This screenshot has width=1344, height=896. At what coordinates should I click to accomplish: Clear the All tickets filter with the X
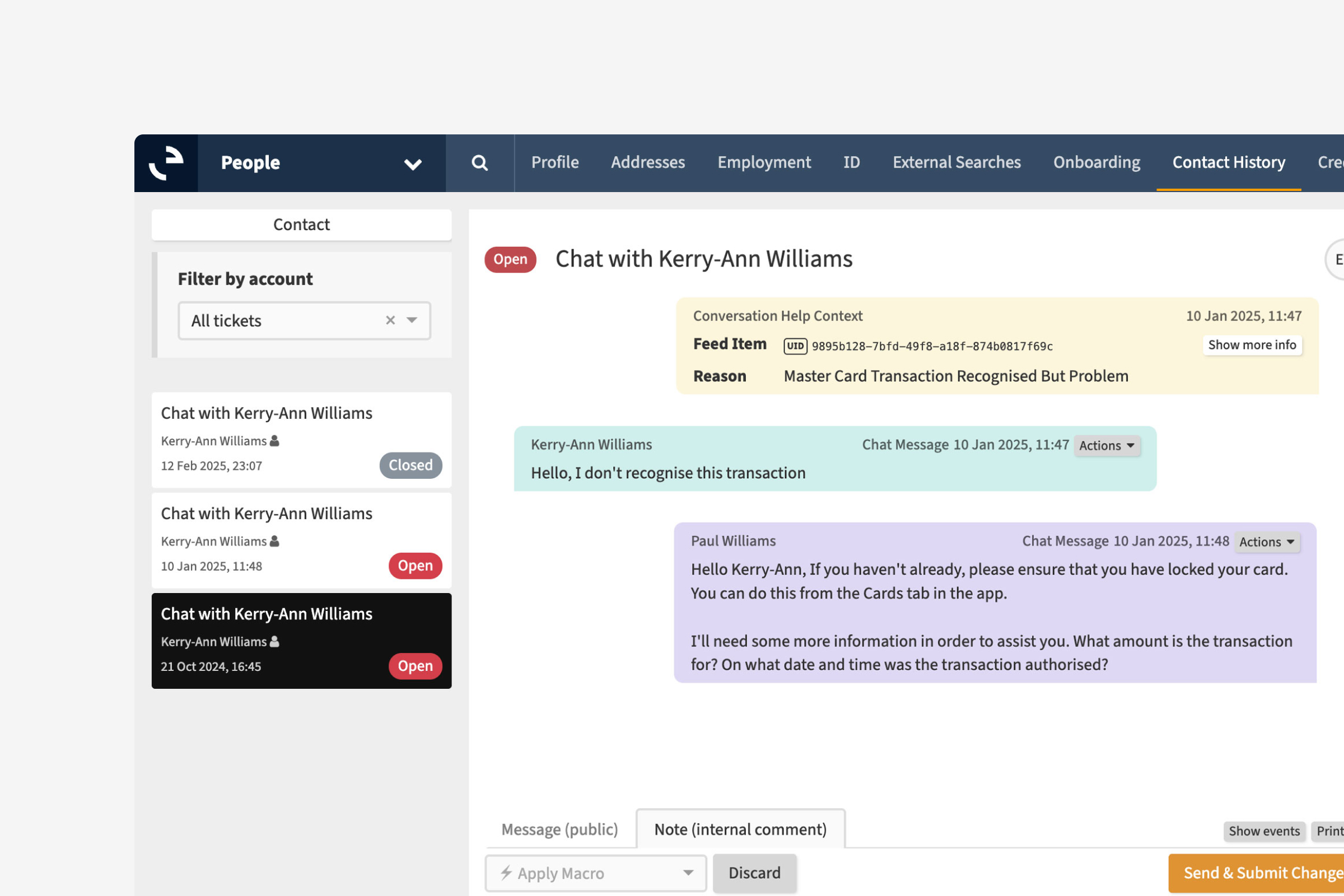(390, 320)
